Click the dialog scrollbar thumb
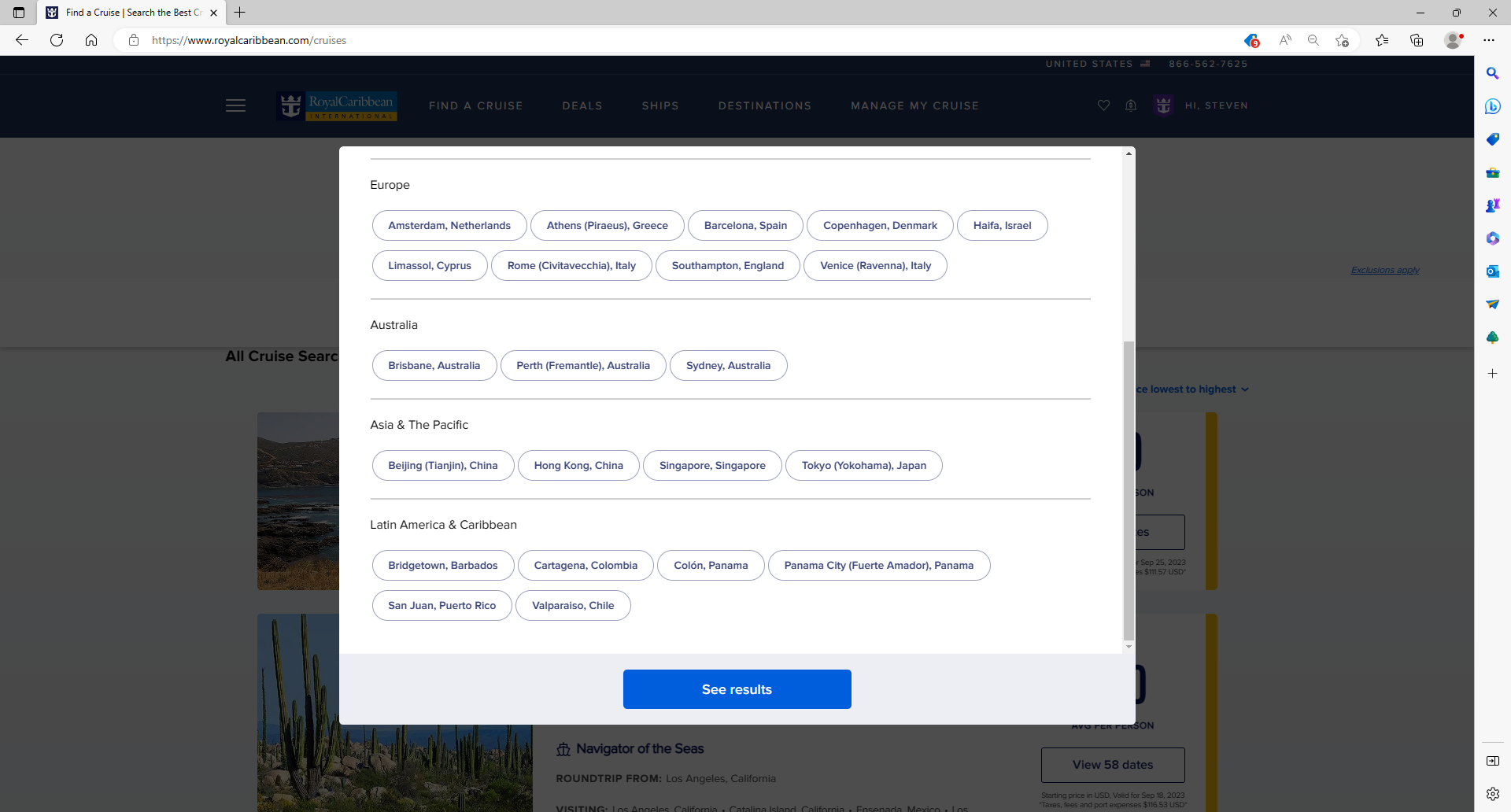 1129,490
